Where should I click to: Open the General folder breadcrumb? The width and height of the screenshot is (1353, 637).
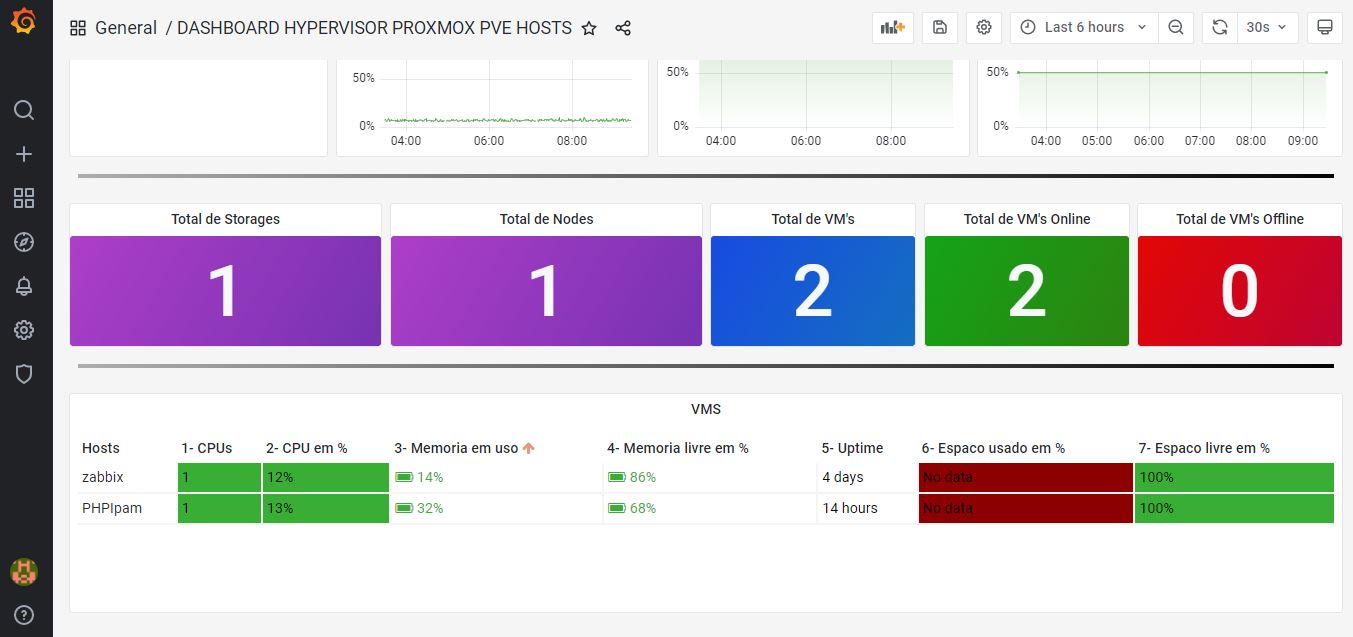pos(126,28)
